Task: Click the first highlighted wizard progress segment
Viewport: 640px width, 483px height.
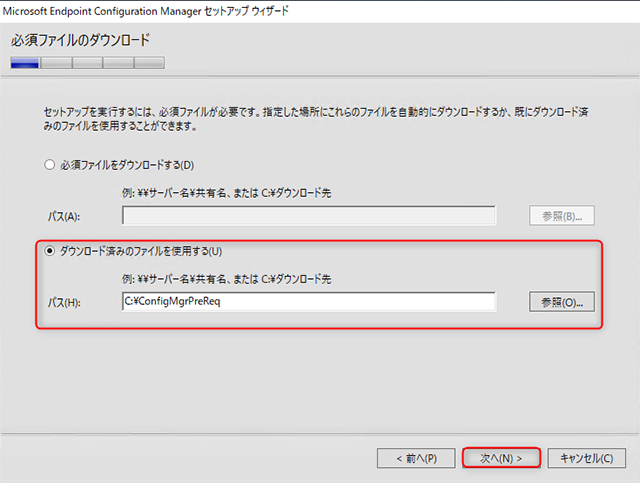Action: pyautogui.click(x=25, y=63)
